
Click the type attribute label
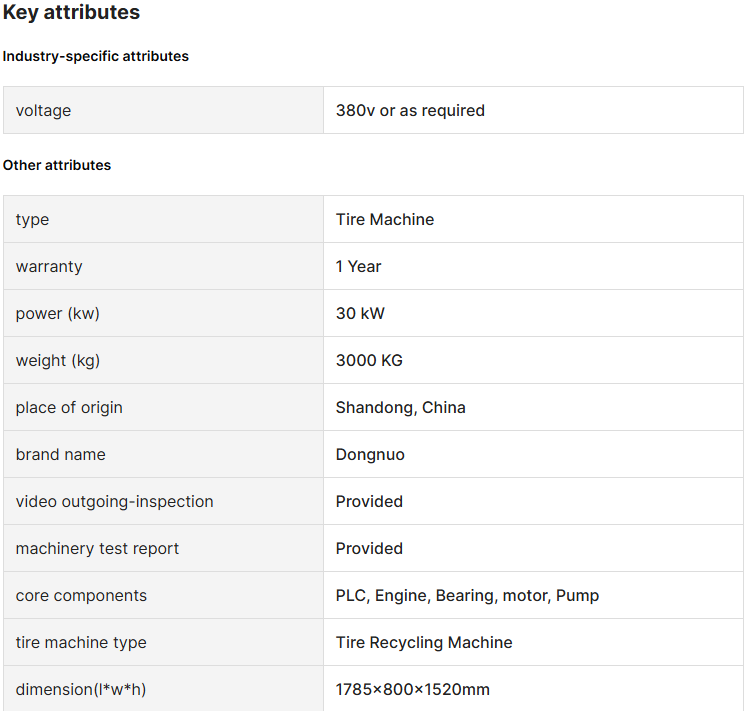[x=32, y=220]
